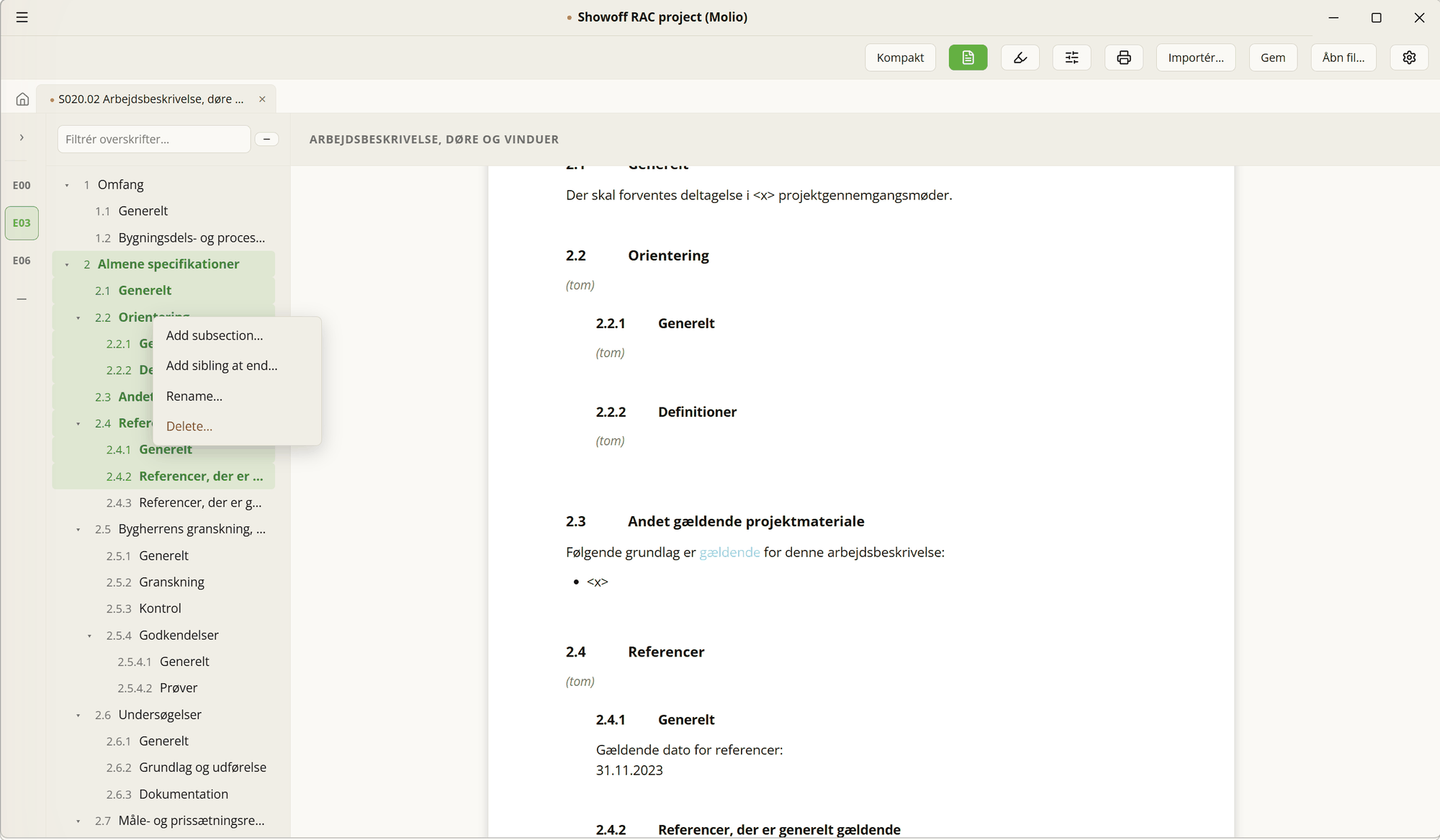Select 2.5.3 Kontrol in outline
This screenshot has width=1440, height=840.
click(x=163, y=608)
